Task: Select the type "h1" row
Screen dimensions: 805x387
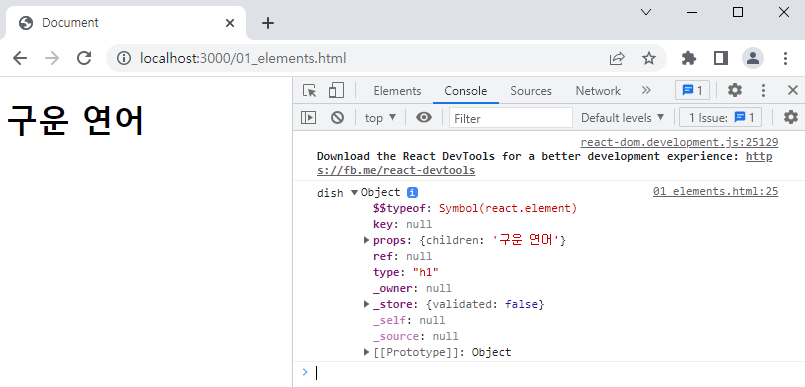Action: [x=406, y=272]
